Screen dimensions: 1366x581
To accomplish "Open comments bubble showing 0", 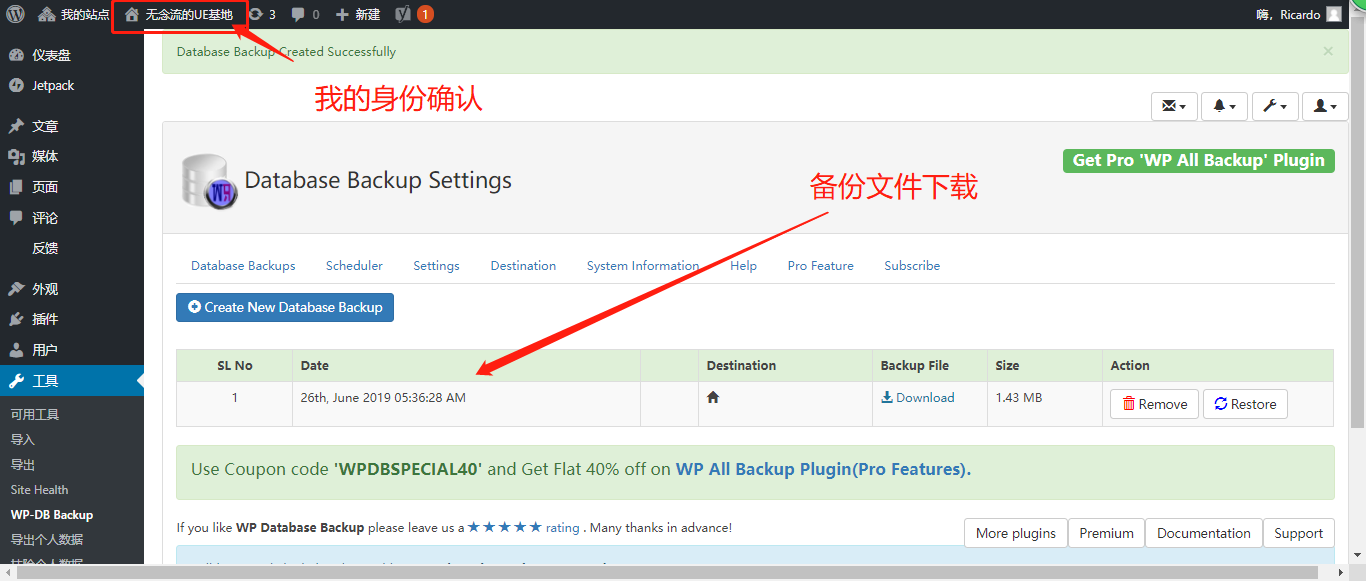I will pyautogui.click(x=305, y=14).
